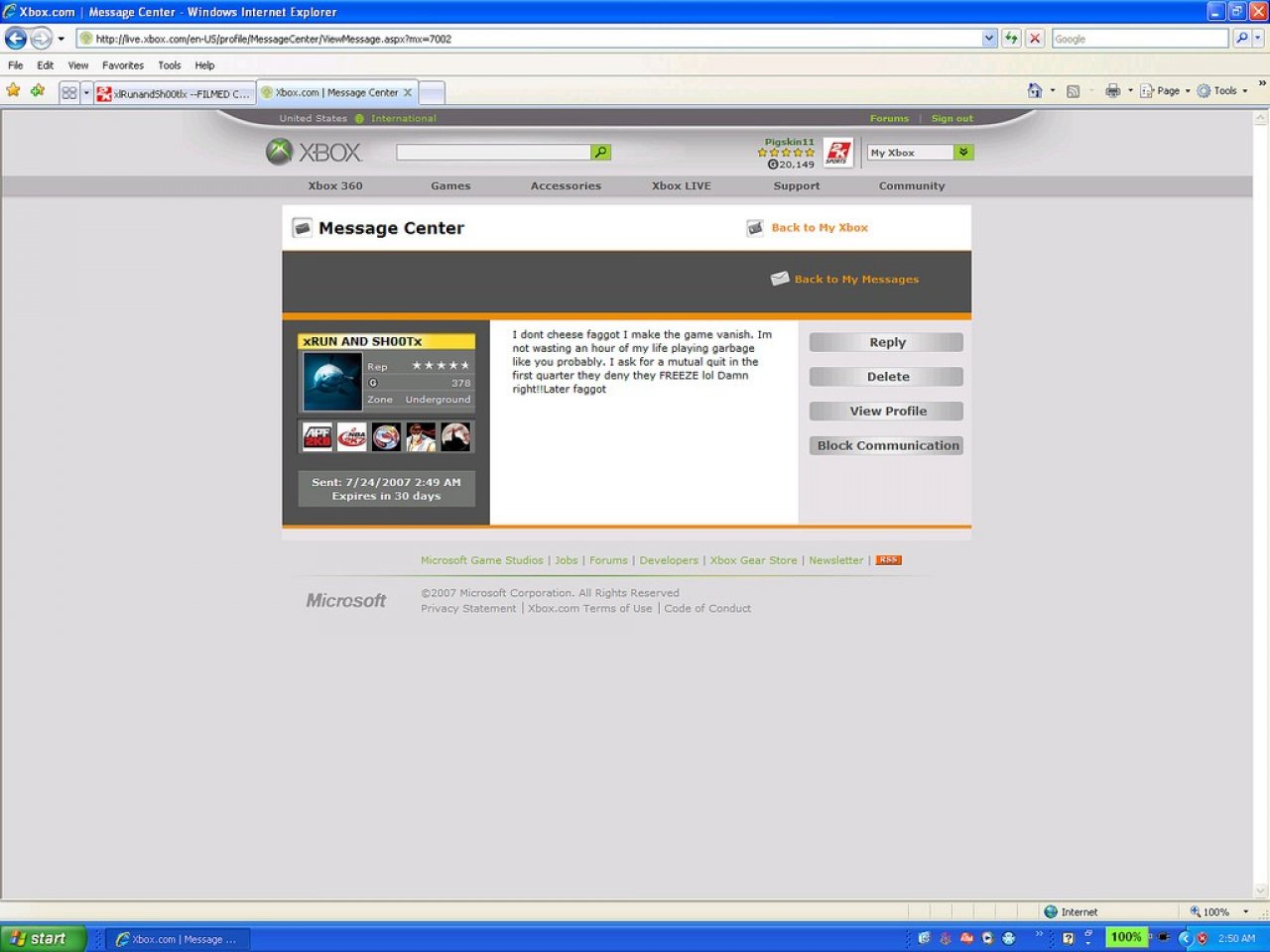Click the red security shield tray icon
The width and height of the screenshot is (1270, 952).
tap(1202, 938)
